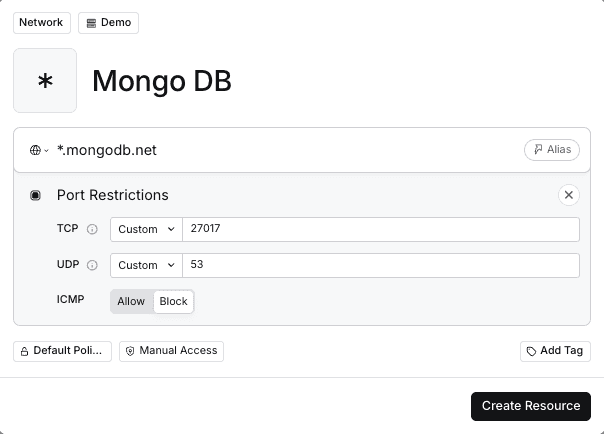Viewport: 604px width, 434px height.
Task: Click the Network button
Action: tap(42, 23)
